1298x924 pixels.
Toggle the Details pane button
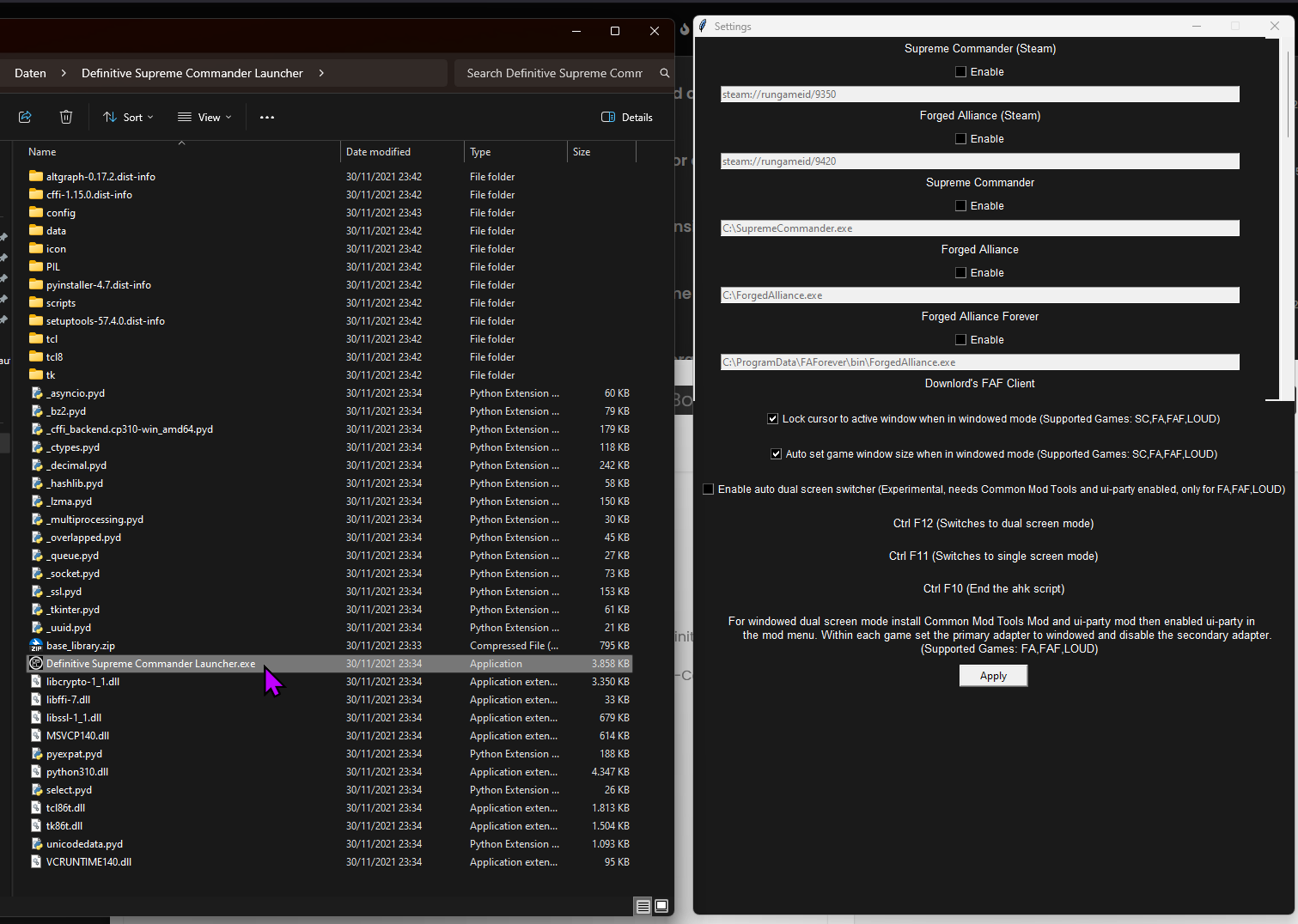tap(627, 117)
